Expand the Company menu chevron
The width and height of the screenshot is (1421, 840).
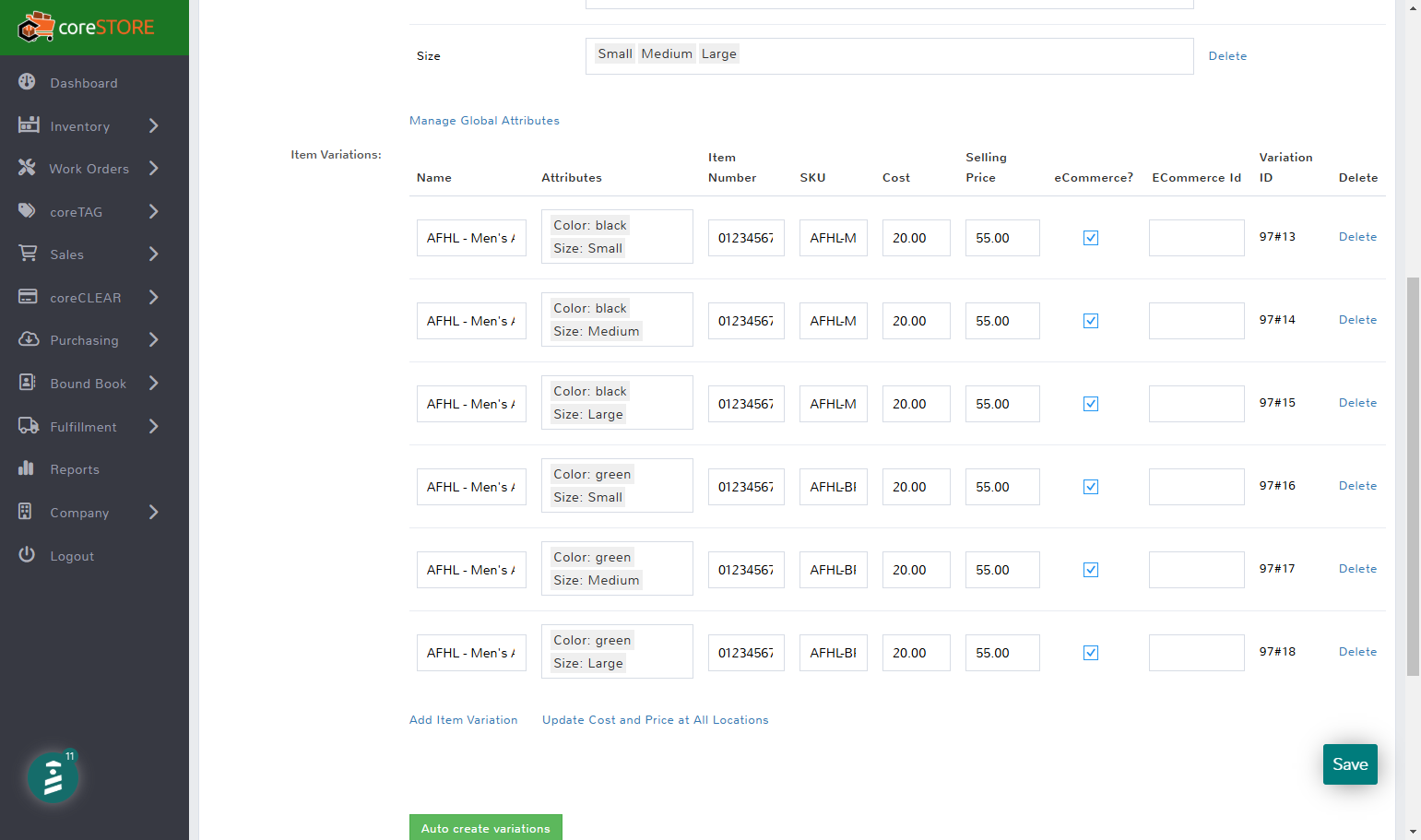[154, 512]
